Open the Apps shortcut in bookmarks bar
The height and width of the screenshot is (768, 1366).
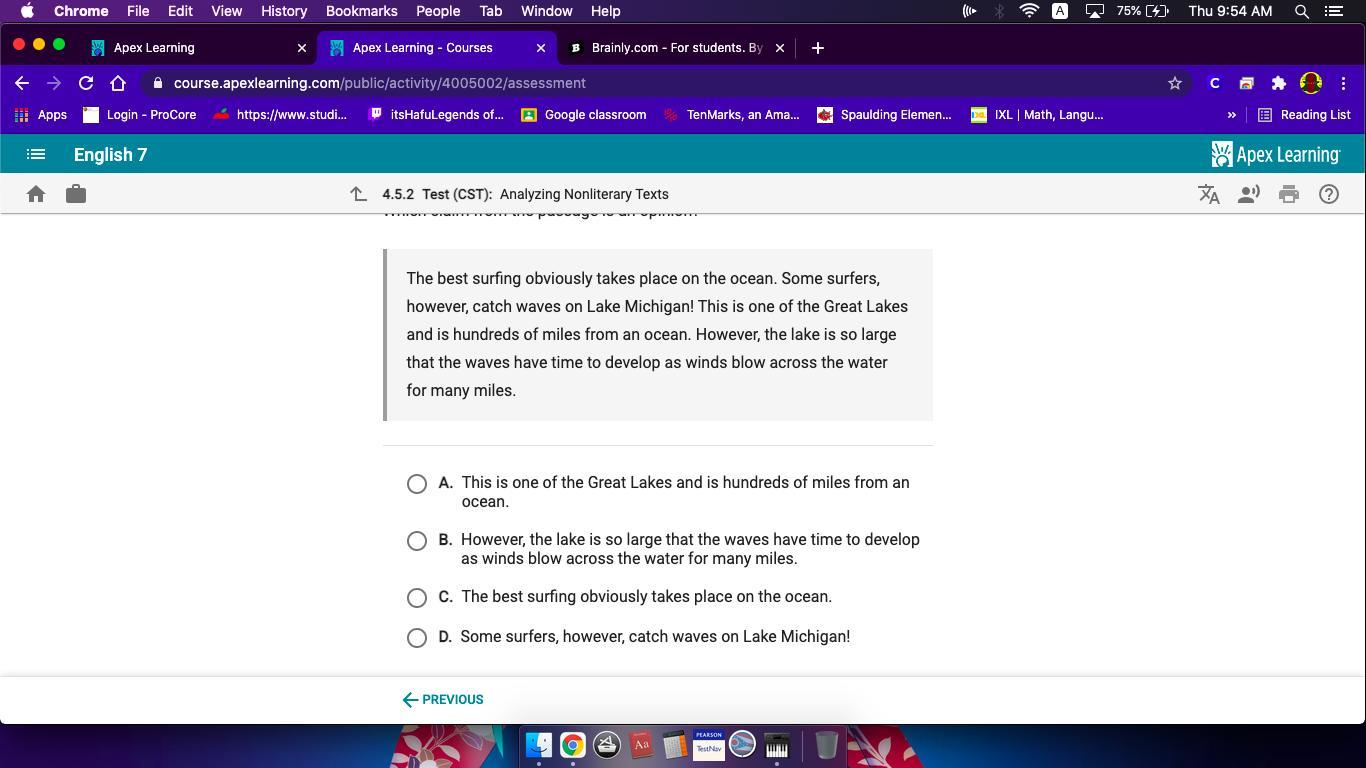(x=41, y=115)
